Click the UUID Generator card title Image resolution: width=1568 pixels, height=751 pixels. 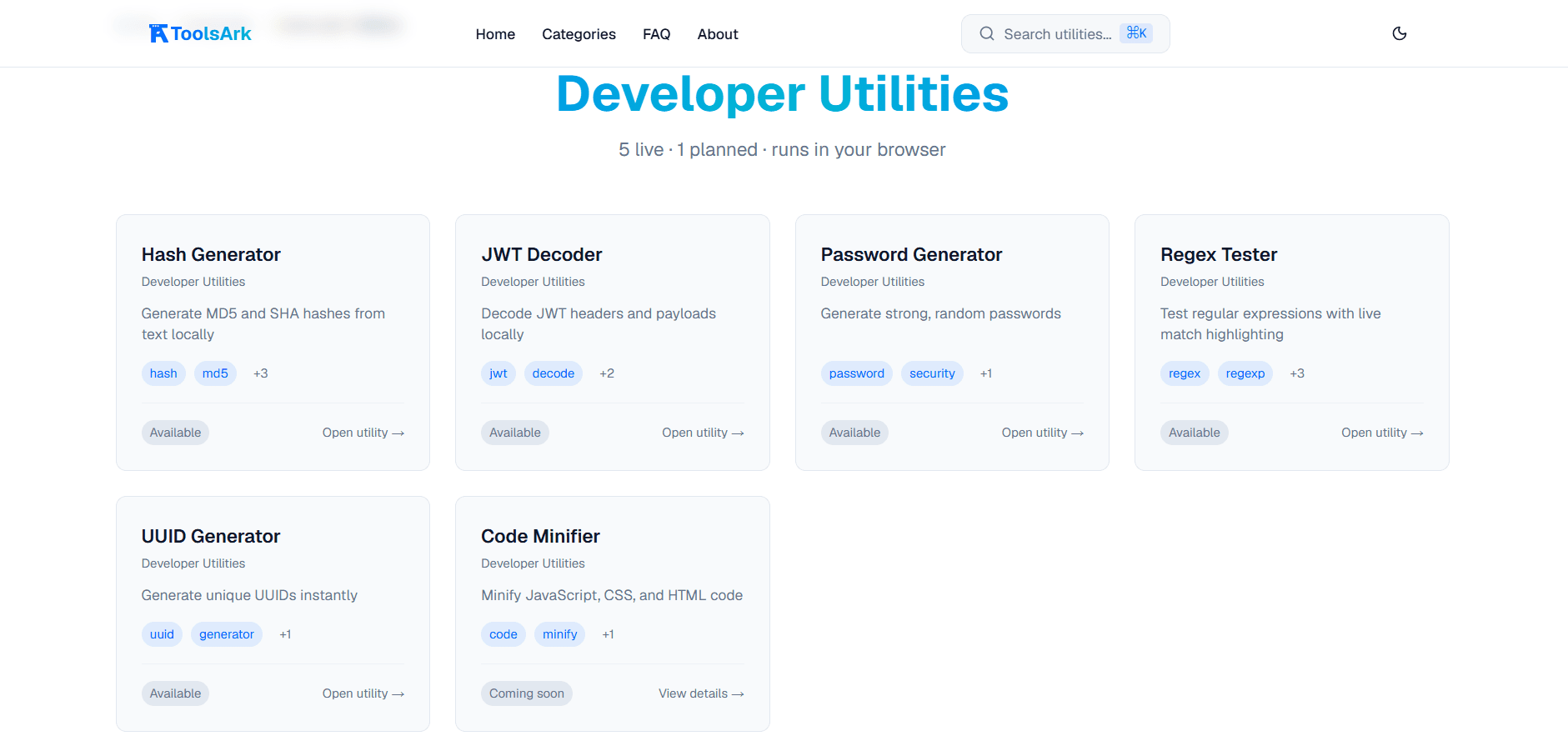[x=211, y=536]
